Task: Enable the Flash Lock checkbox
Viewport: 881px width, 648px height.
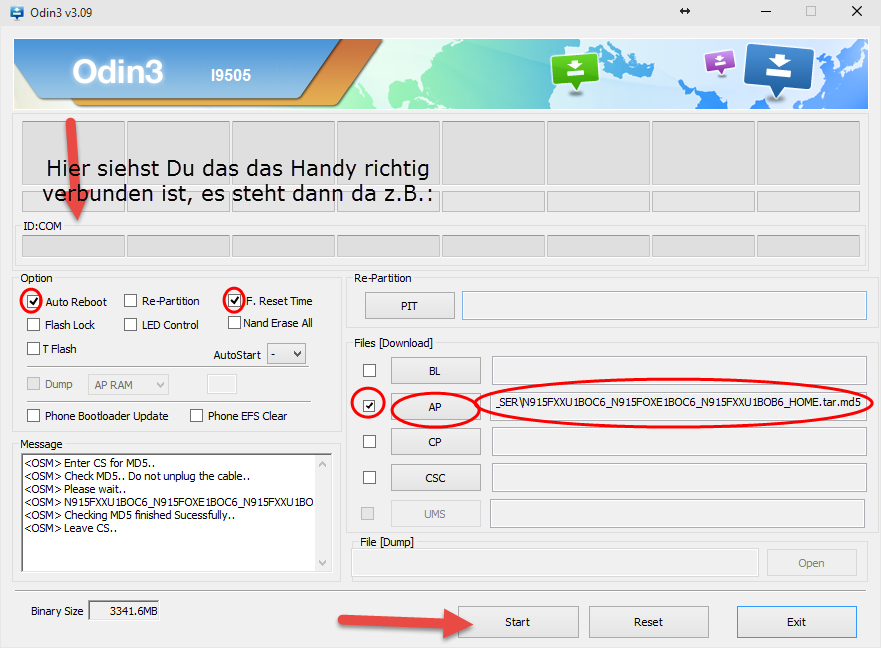Action: click(x=34, y=325)
